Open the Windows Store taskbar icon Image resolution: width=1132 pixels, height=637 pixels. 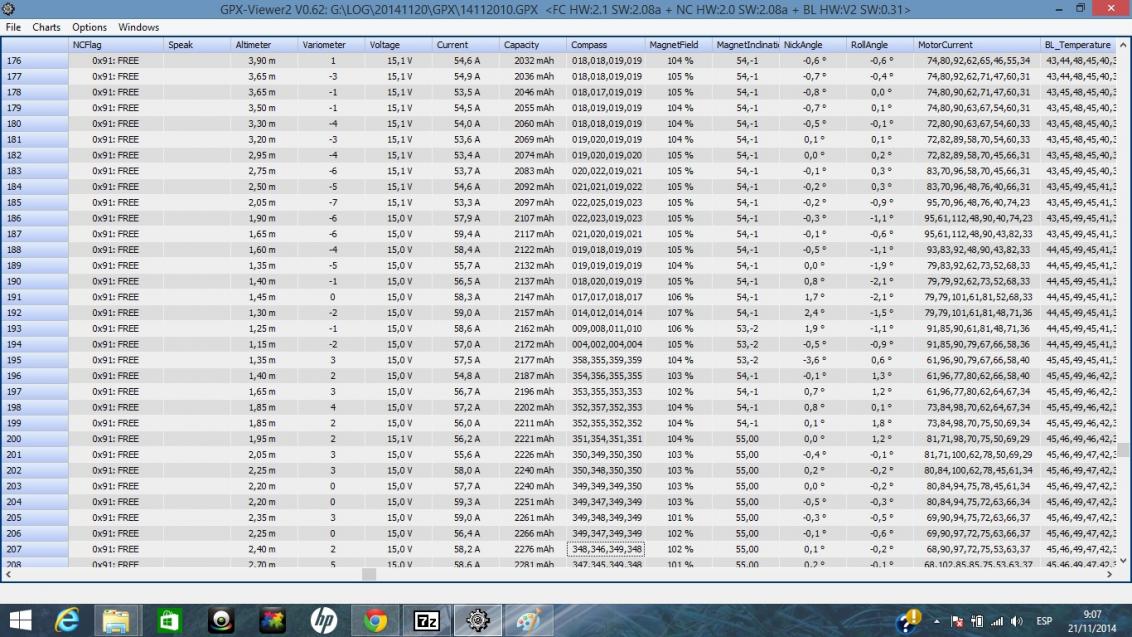(x=169, y=620)
